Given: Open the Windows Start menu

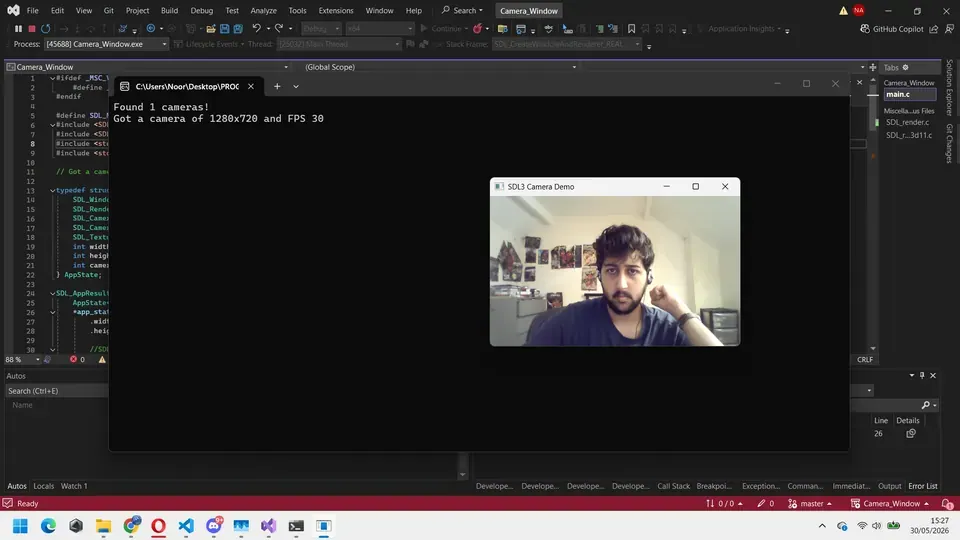Looking at the screenshot, I should 20,526.
